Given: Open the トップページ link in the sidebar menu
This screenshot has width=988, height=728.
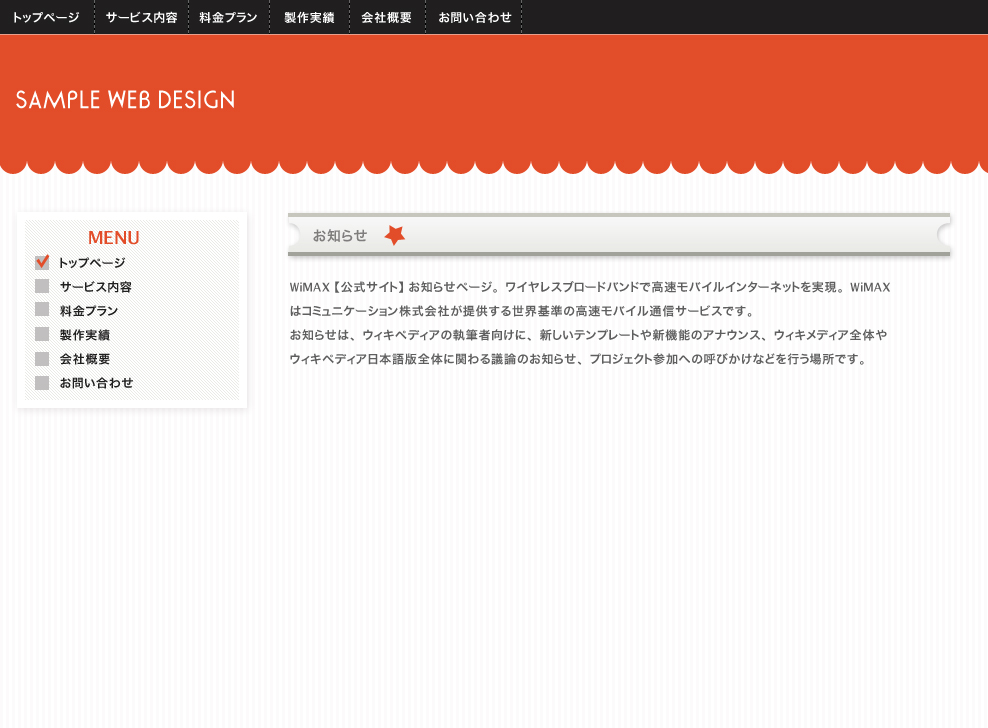Looking at the screenshot, I should [92, 263].
